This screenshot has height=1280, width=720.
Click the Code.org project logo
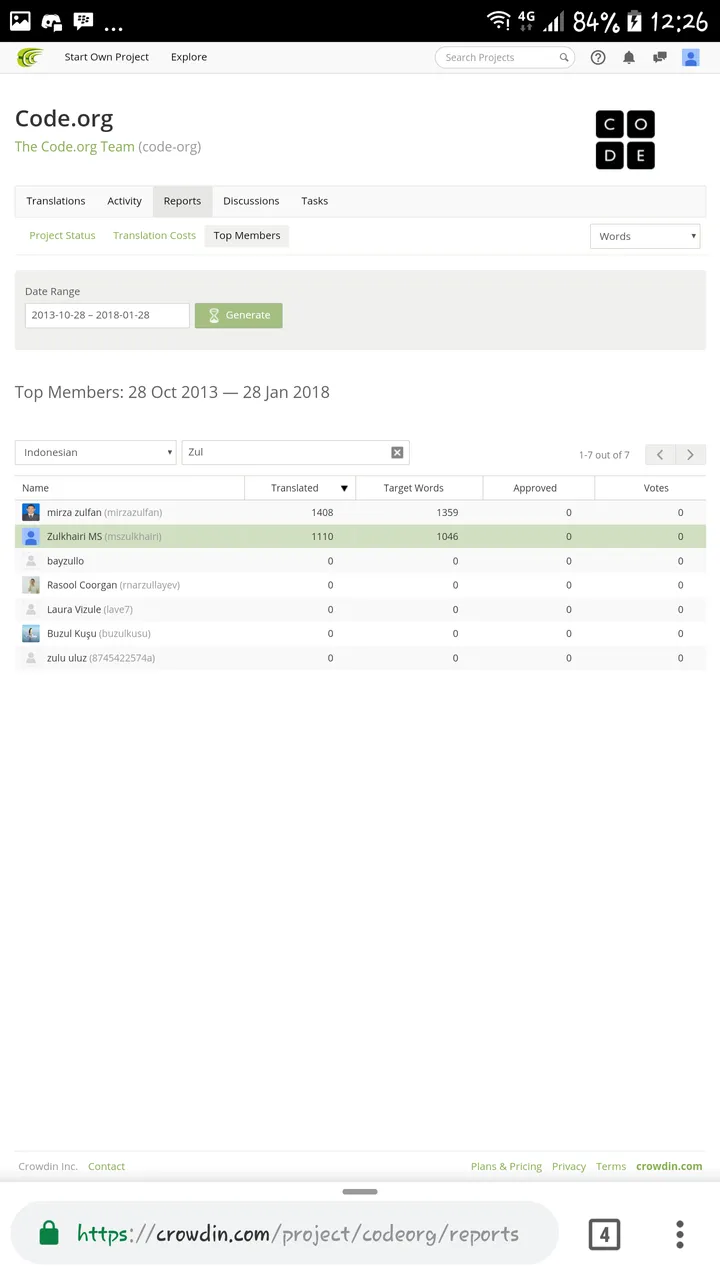click(x=625, y=140)
